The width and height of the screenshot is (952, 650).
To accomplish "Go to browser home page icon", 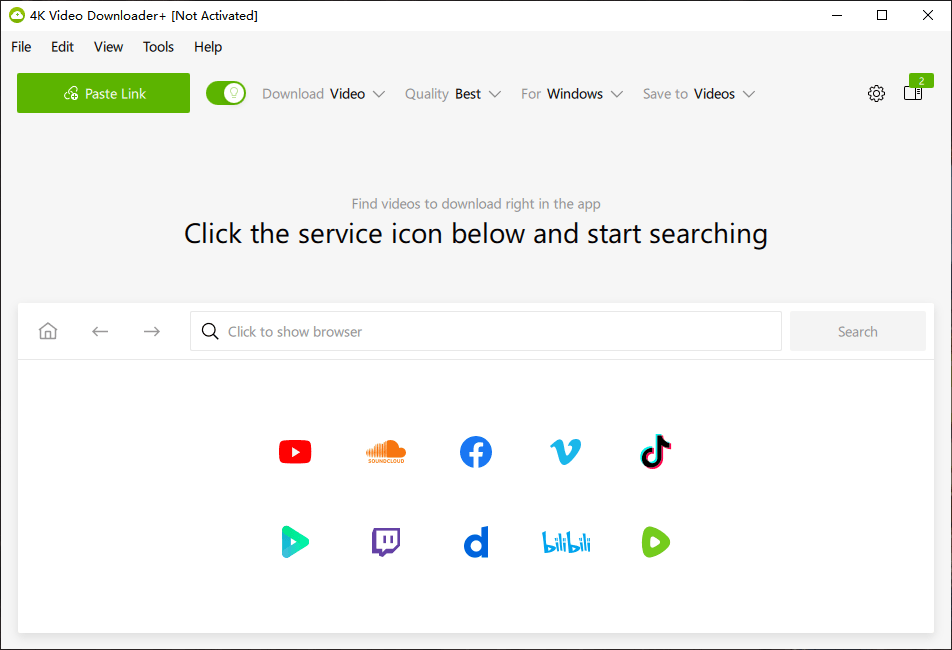I will [x=48, y=331].
